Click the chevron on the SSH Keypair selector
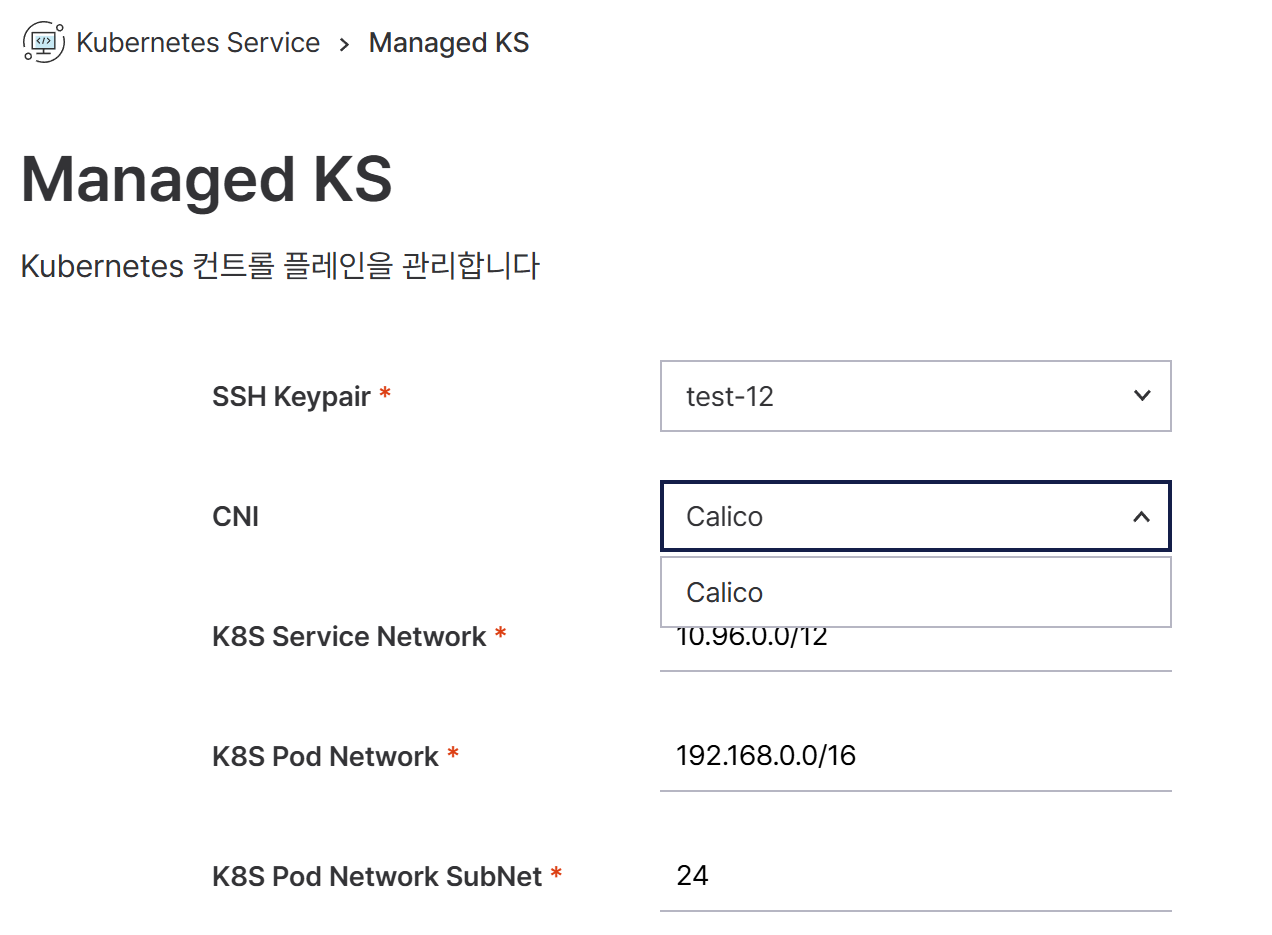The image size is (1272, 935). (x=1141, y=396)
